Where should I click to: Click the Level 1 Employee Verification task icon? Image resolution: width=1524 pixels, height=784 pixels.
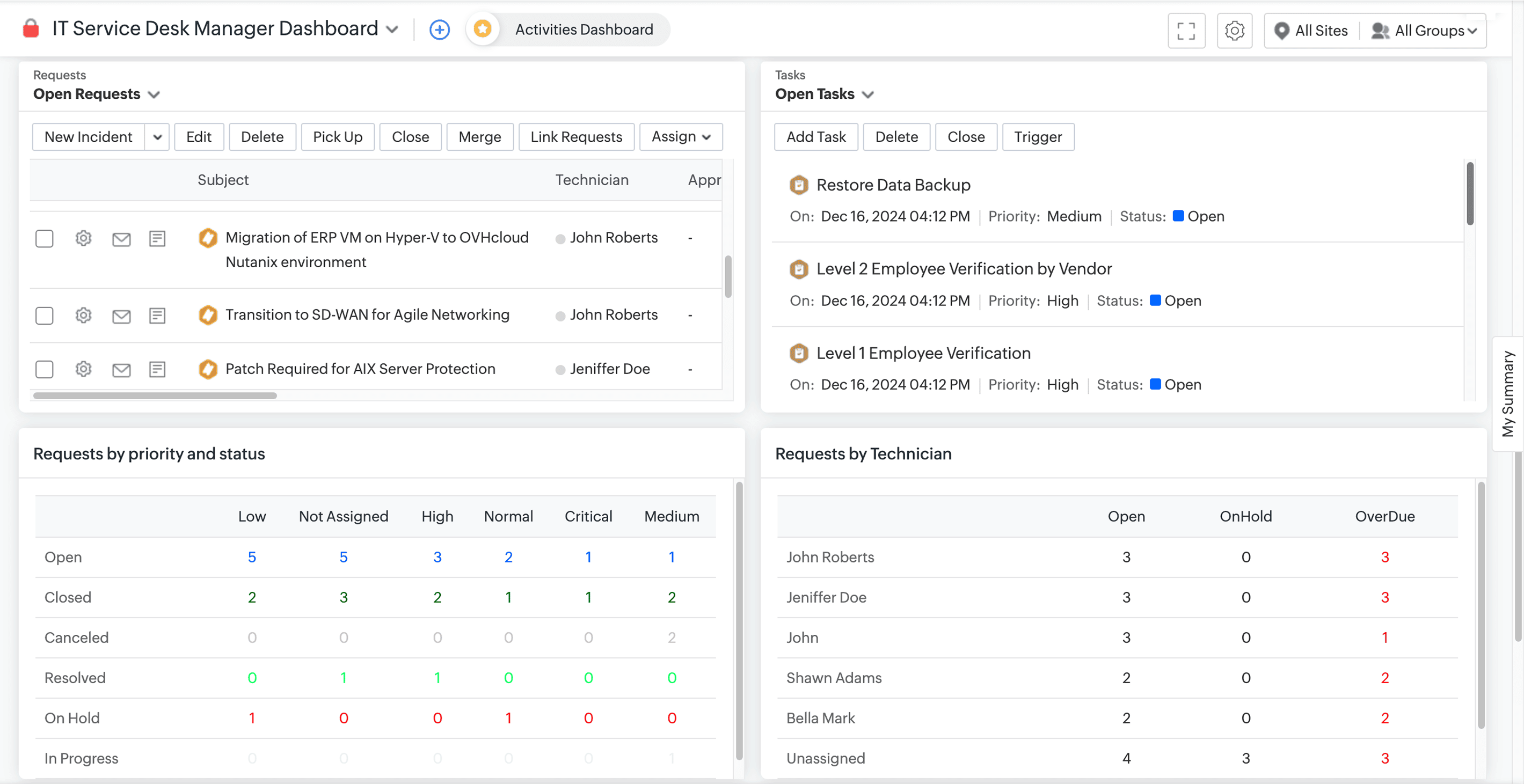point(800,353)
